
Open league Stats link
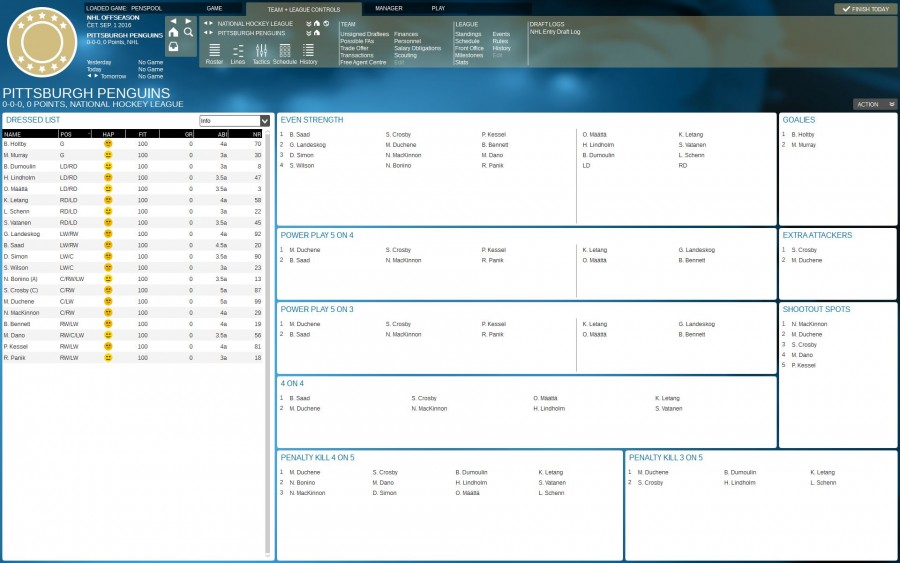tap(461, 62)
